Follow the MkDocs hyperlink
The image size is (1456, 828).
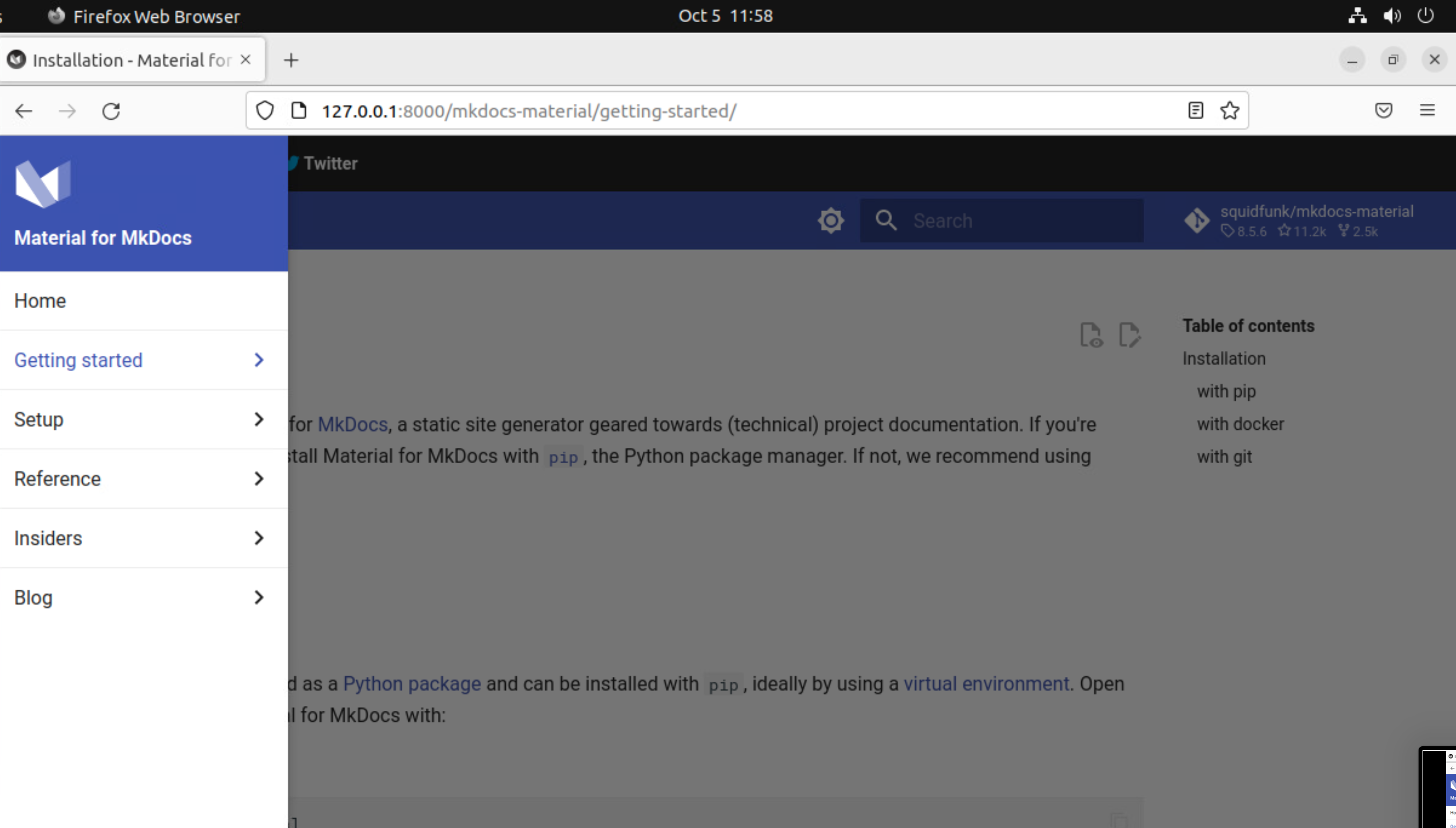pos(352,425)
